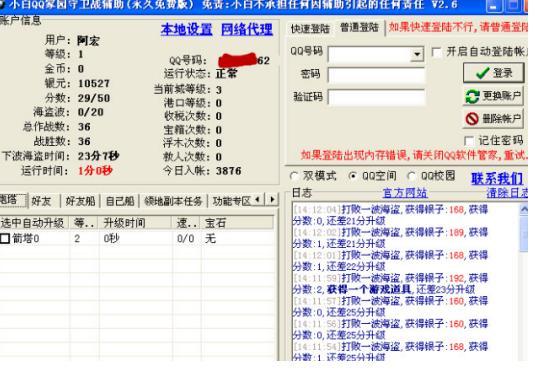Open the 本地设置 local settings link
Image resolution: width=535 pixels, height=374 pixels.
tap(186, 29)
